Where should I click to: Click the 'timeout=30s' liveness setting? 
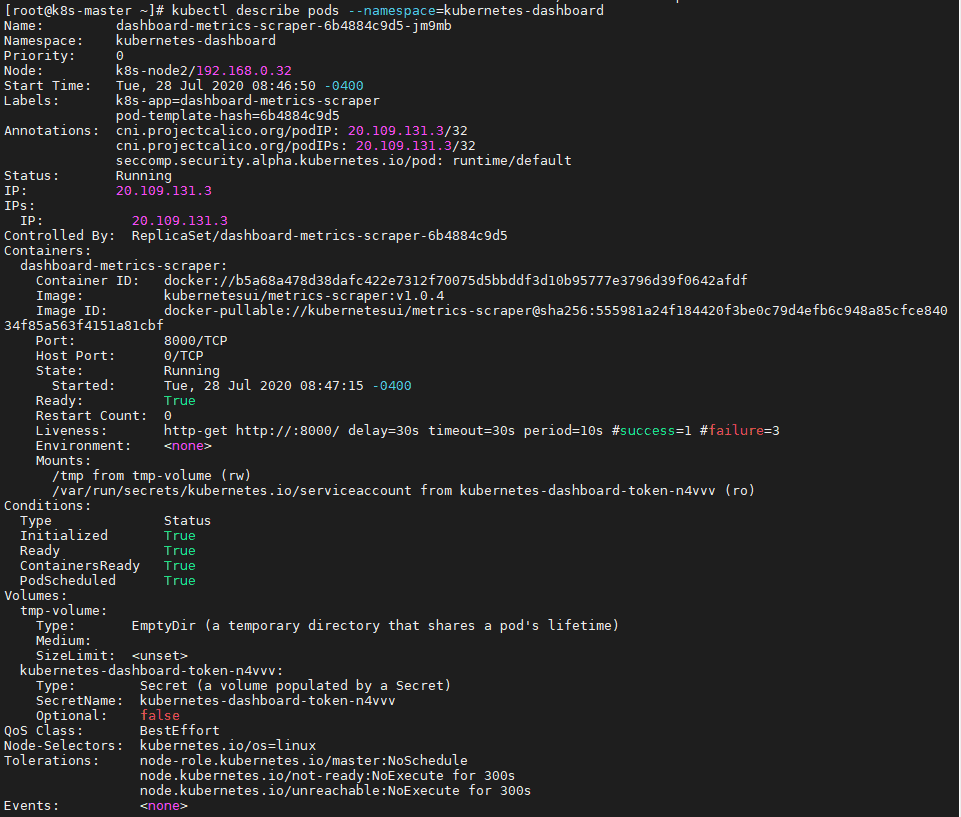tap(471, 431)
